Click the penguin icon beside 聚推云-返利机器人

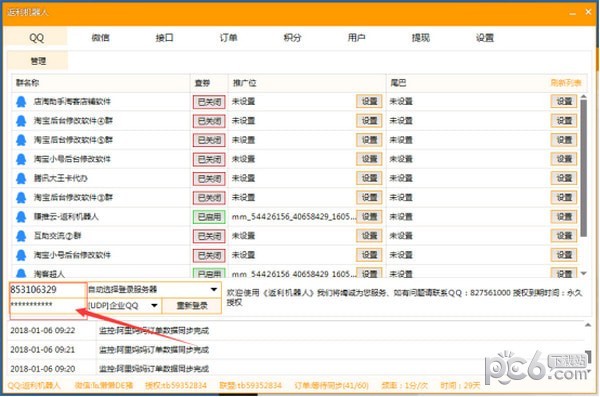[21, 217]
